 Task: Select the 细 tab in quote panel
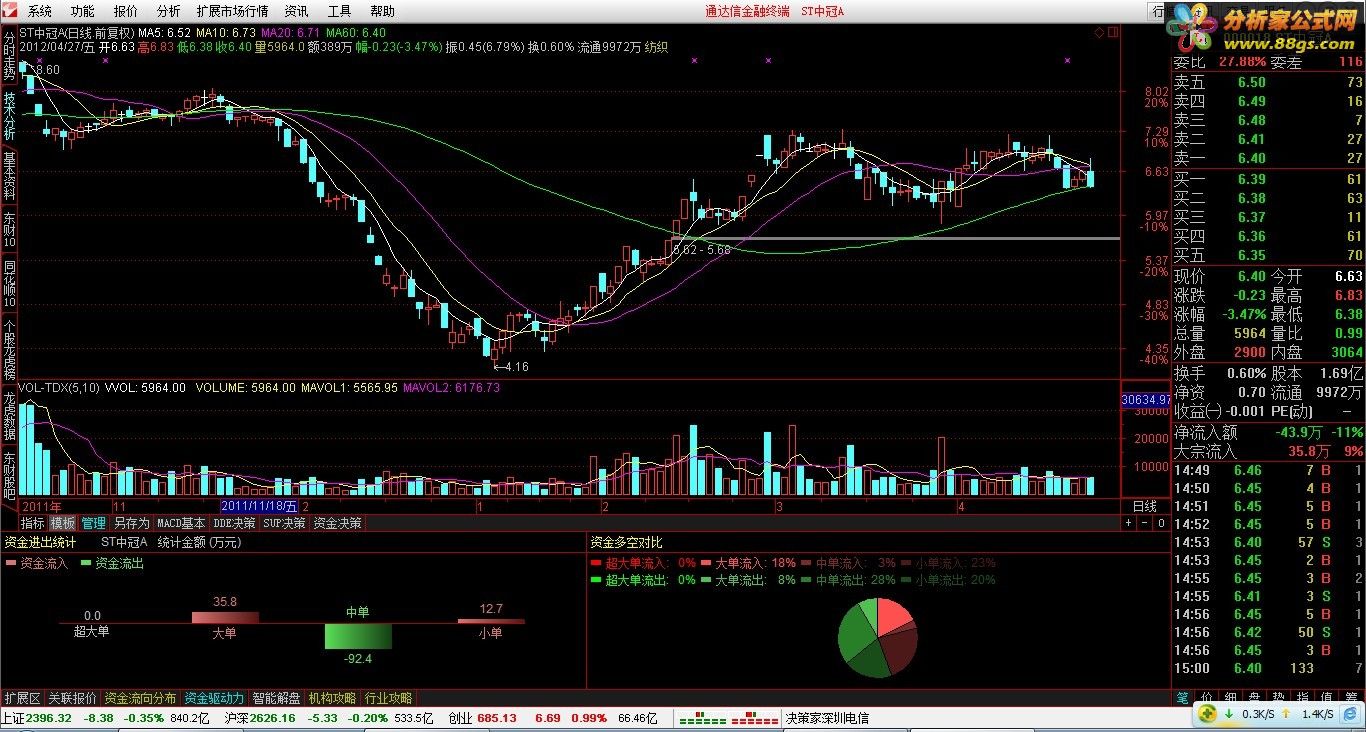[1230, 697]
